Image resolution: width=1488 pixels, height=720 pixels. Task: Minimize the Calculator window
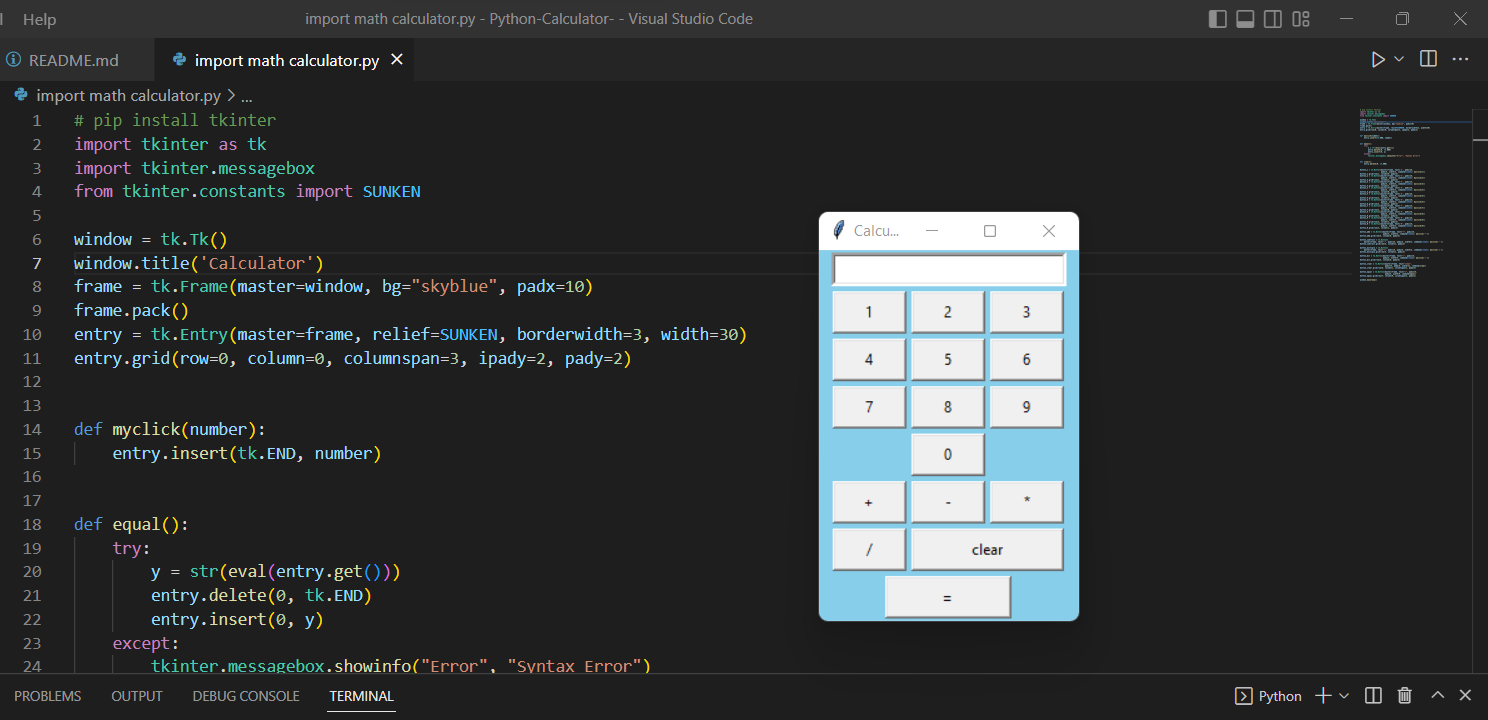coord(932,231)
